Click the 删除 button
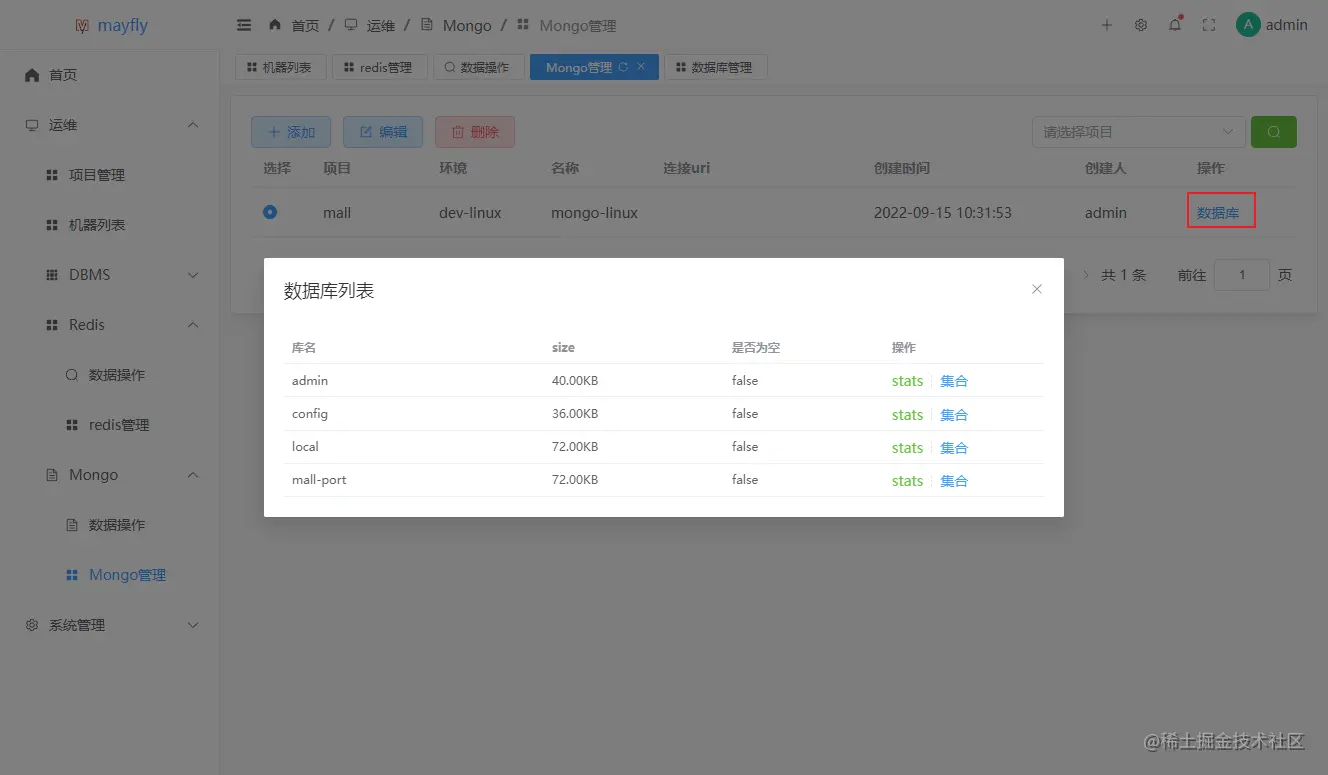Screen dimensions: 1328x775 pyautogui.click(x=475, y=132)
